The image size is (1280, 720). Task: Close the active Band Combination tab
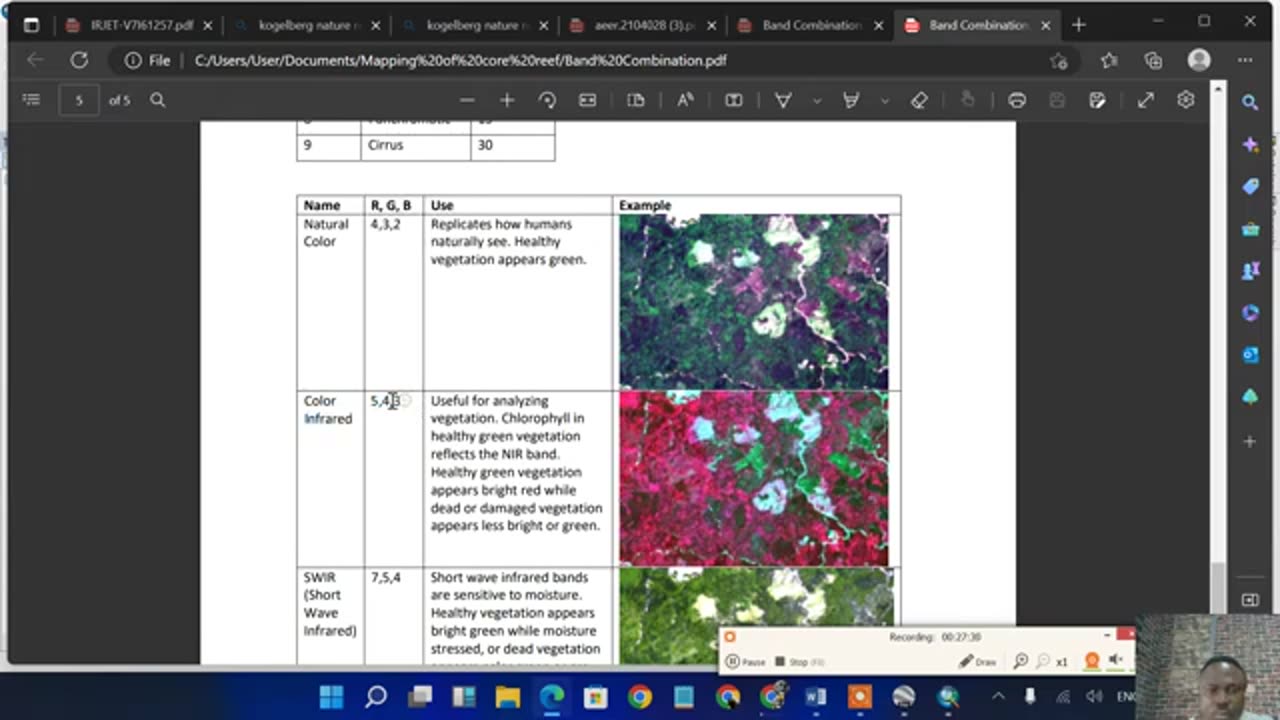(1046, 25)
